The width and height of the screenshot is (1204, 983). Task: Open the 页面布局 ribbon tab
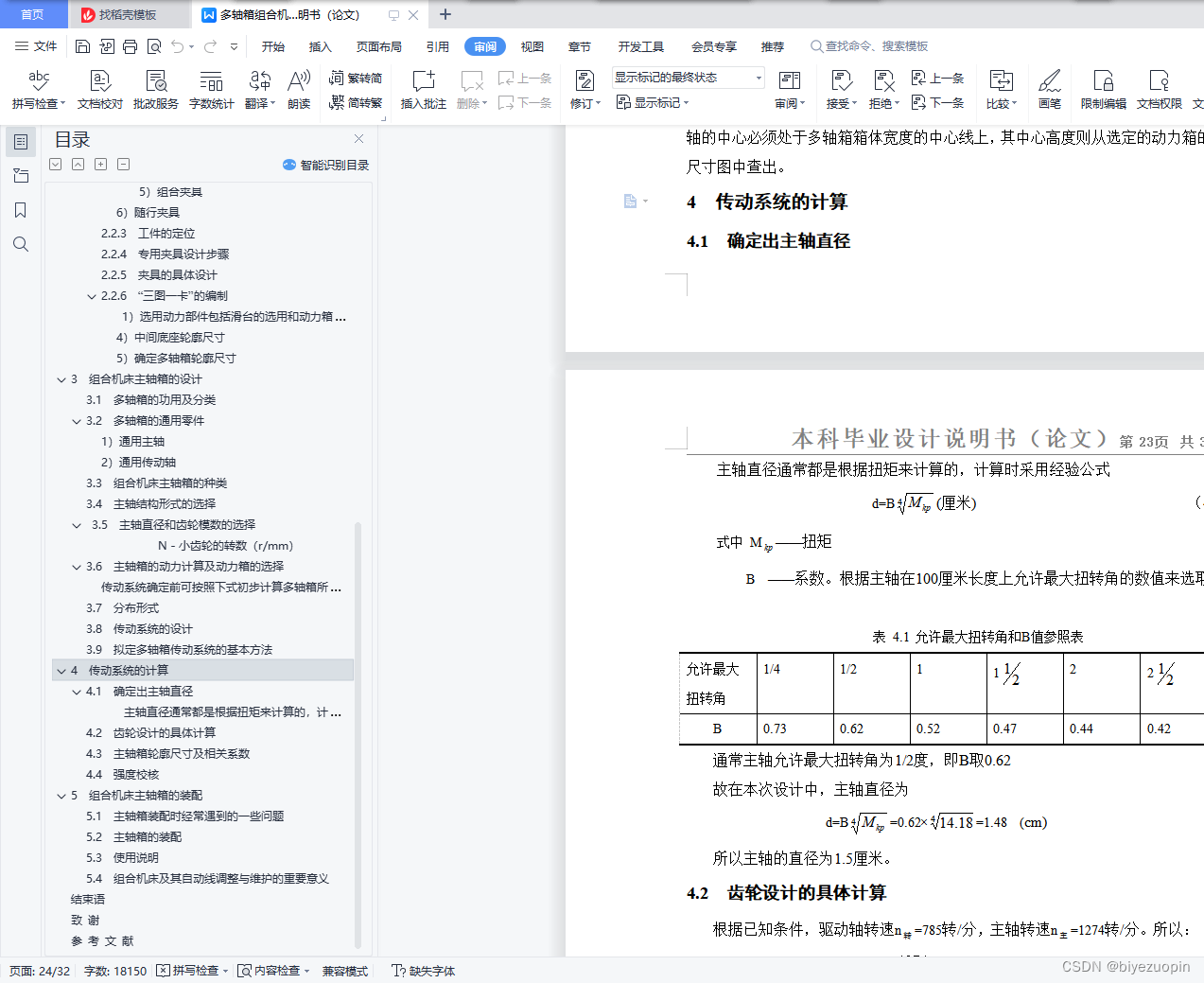(379, 46)
